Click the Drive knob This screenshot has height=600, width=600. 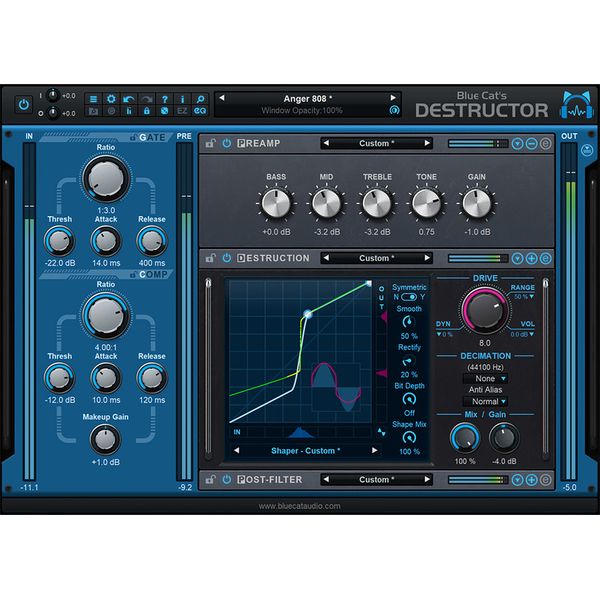tap(485, 311)
